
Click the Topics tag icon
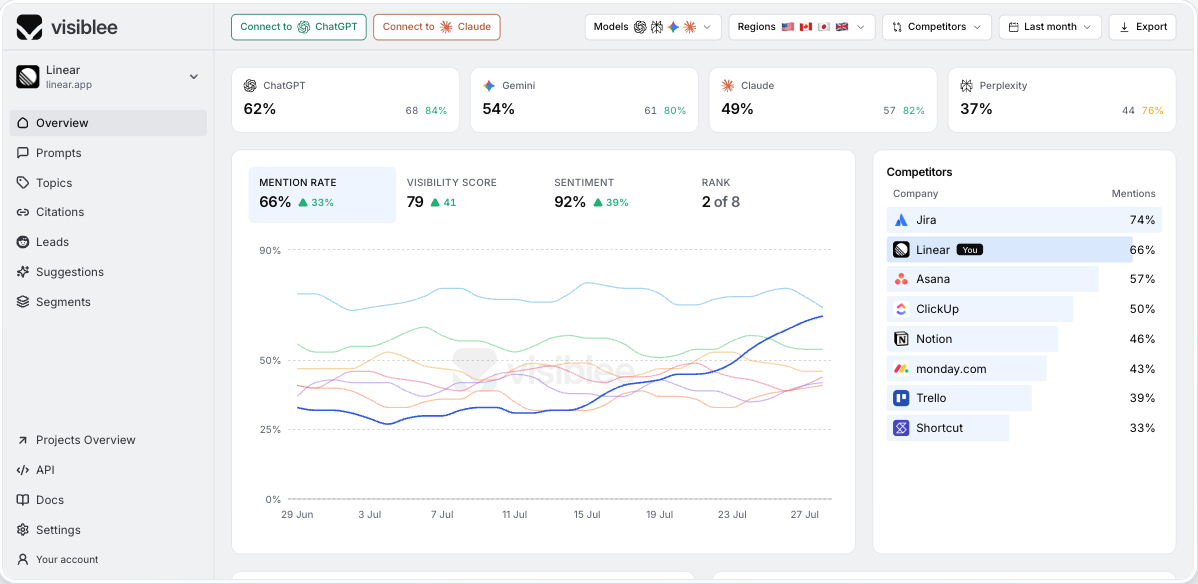point(23,183)
